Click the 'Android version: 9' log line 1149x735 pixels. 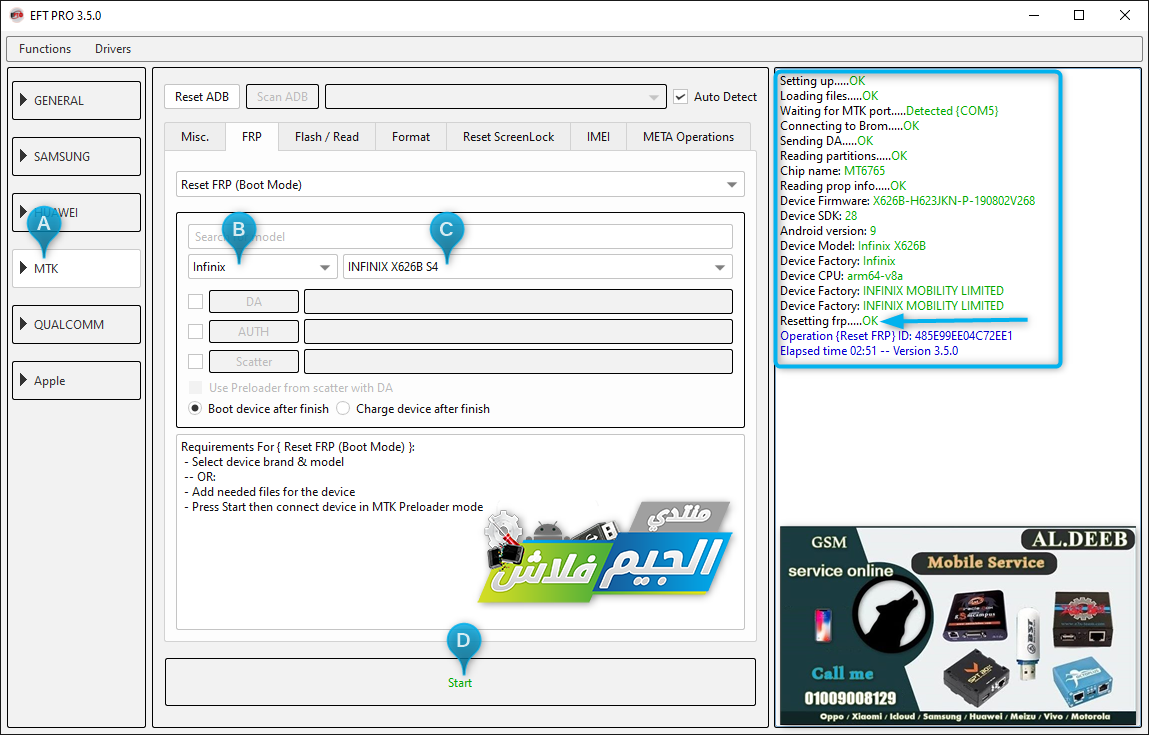click(828, 231)
